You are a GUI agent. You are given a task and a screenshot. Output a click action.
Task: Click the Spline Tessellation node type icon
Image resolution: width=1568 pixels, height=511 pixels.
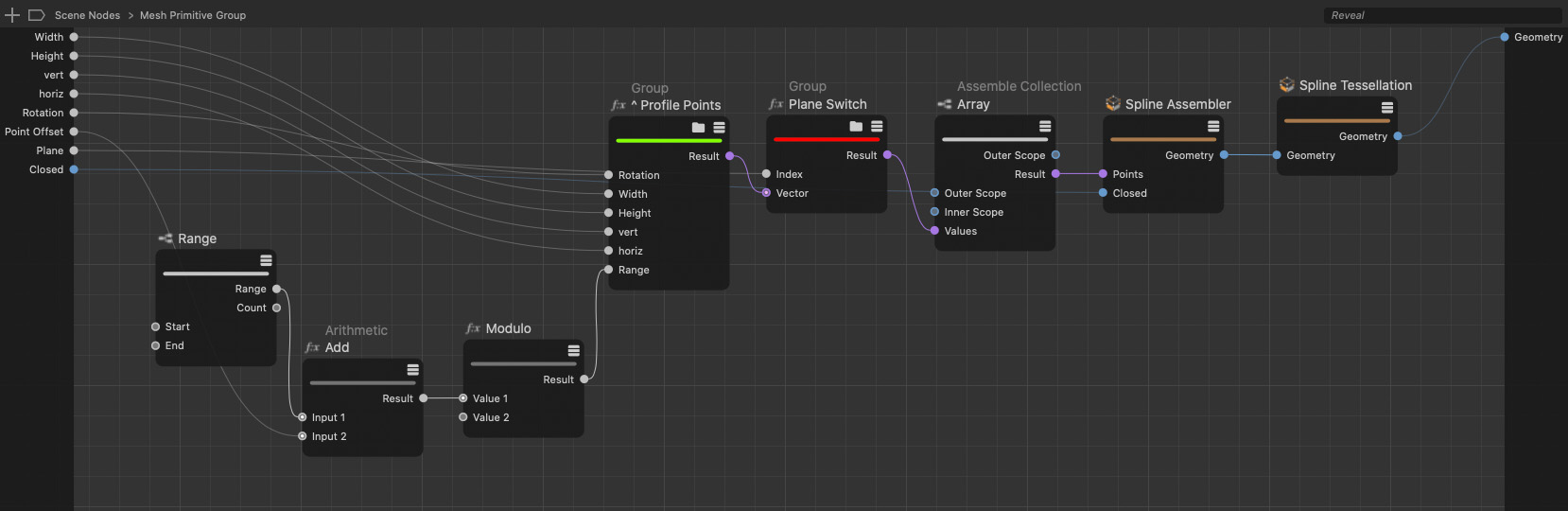click(x=1286, y=85)
